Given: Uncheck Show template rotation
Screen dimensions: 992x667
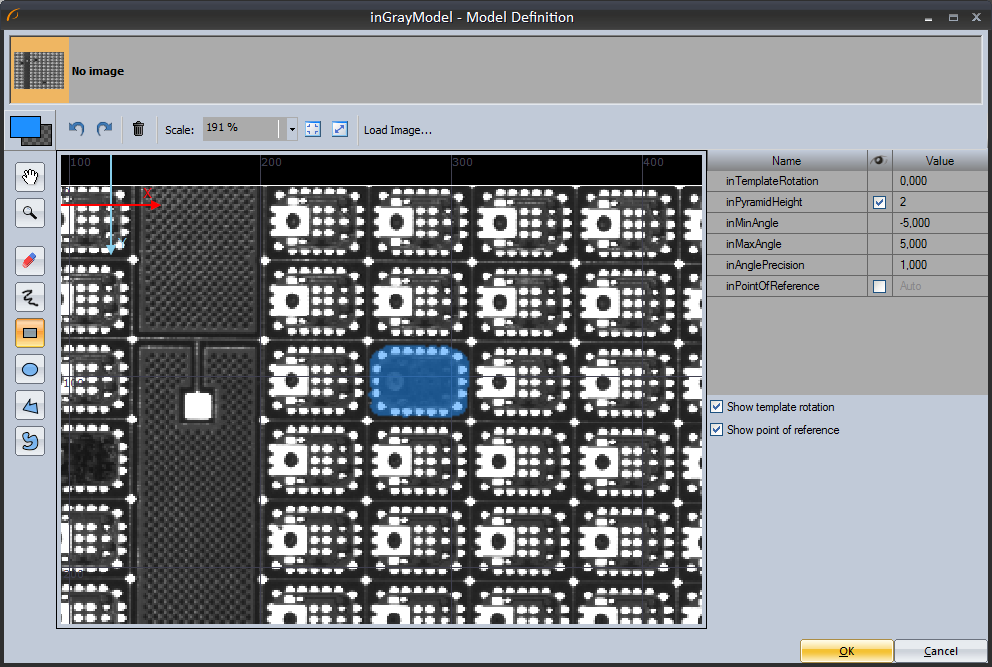Looking at the screenshot, I should click(716, 407).
